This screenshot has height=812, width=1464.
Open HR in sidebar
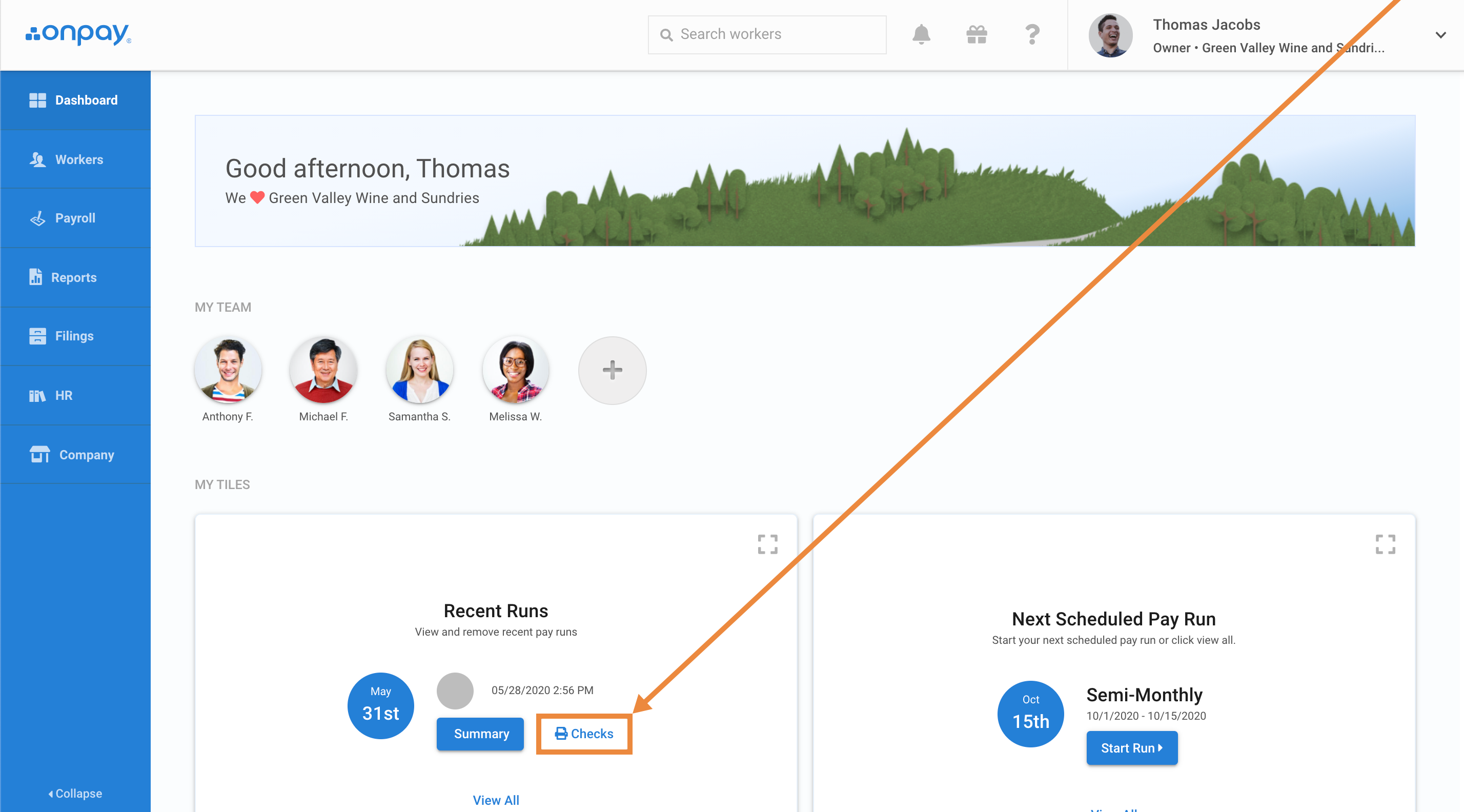pos(75,395)
